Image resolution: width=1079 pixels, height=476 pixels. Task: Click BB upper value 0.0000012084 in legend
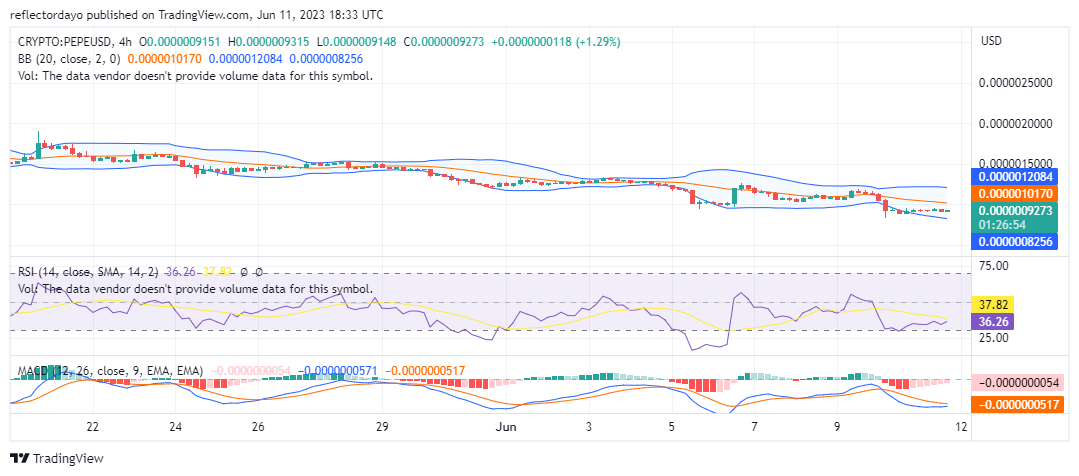[x=246, y=59]
